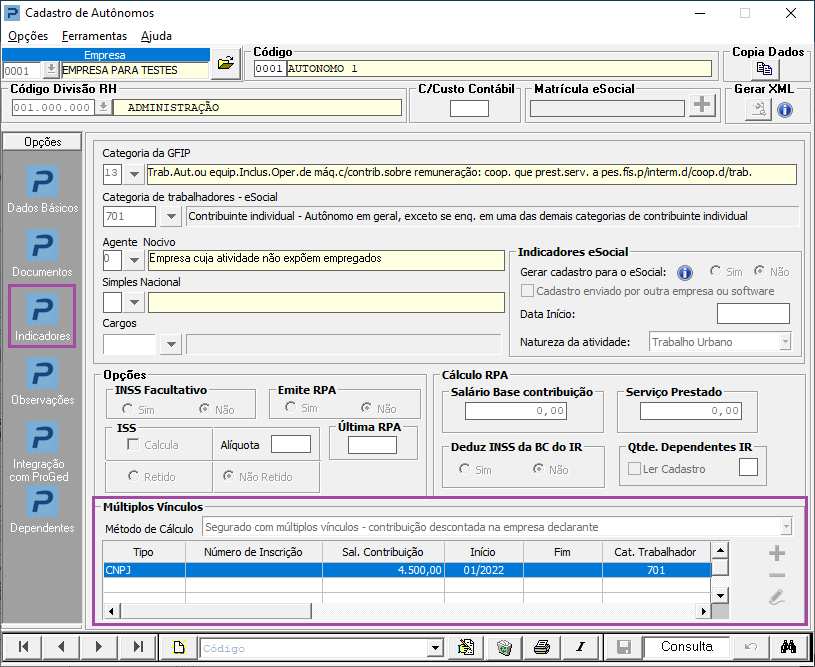Viewport: 815px width, 667px height.
Task: Click the binoculars search icon
Action: [788, 647]
